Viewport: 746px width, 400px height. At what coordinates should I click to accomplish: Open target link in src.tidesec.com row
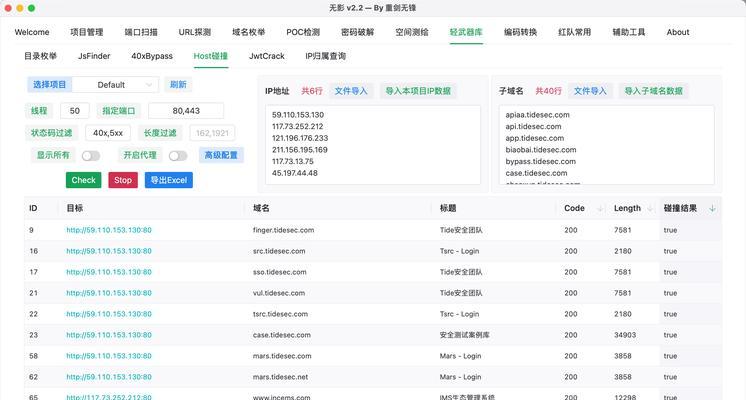pos(109,251)
